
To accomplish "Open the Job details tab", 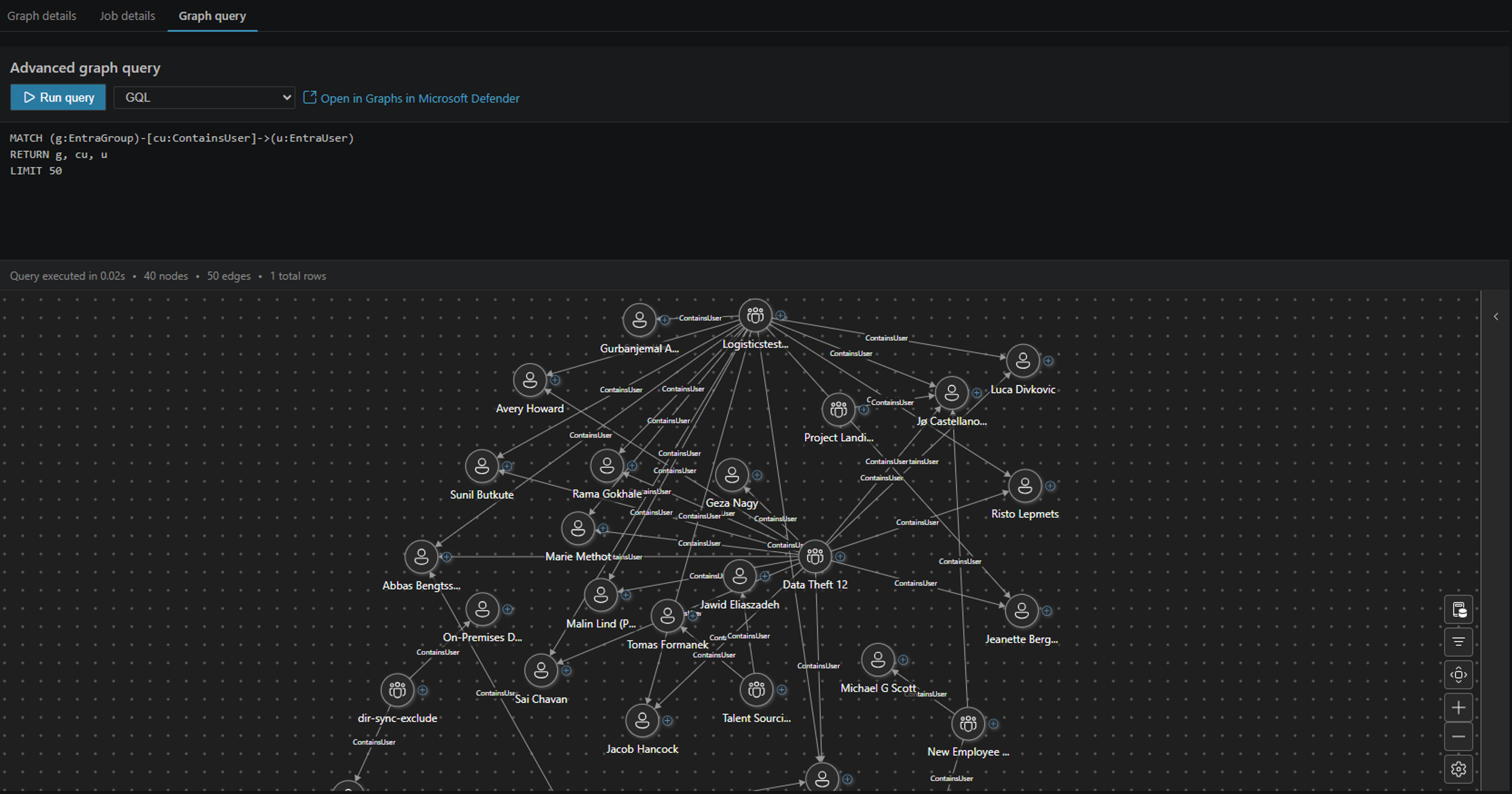I will 127,16.
